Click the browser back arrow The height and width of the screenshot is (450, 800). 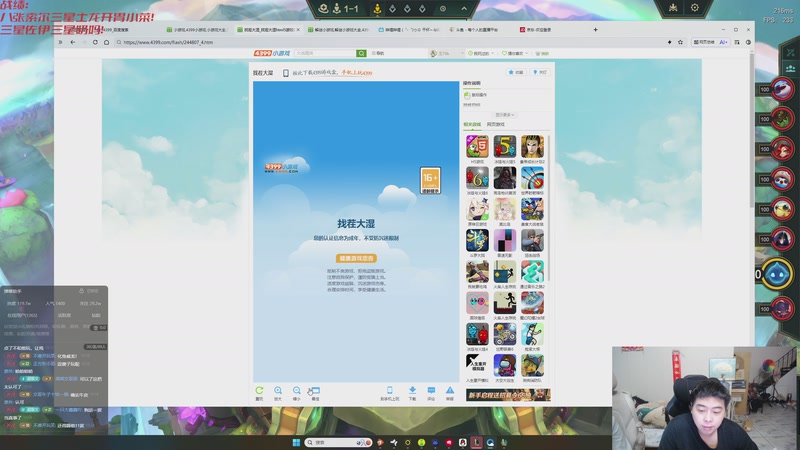pyautogui.click(x=72, y=42)
